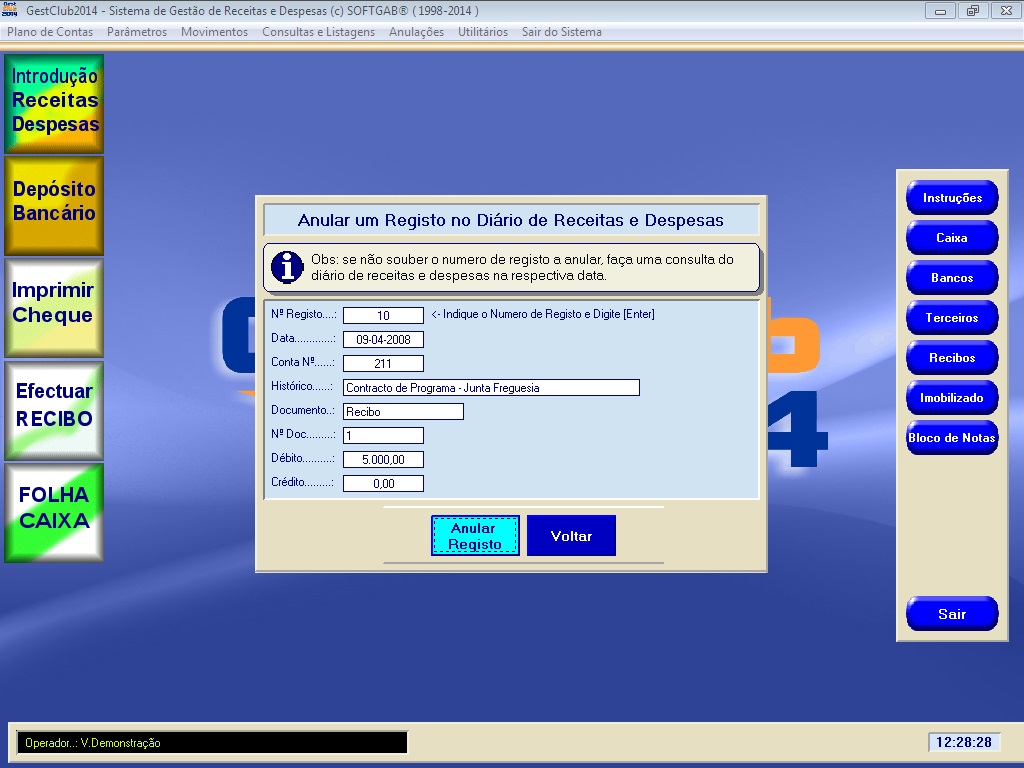Click the Instruções side button

click(x=951, y=198)
